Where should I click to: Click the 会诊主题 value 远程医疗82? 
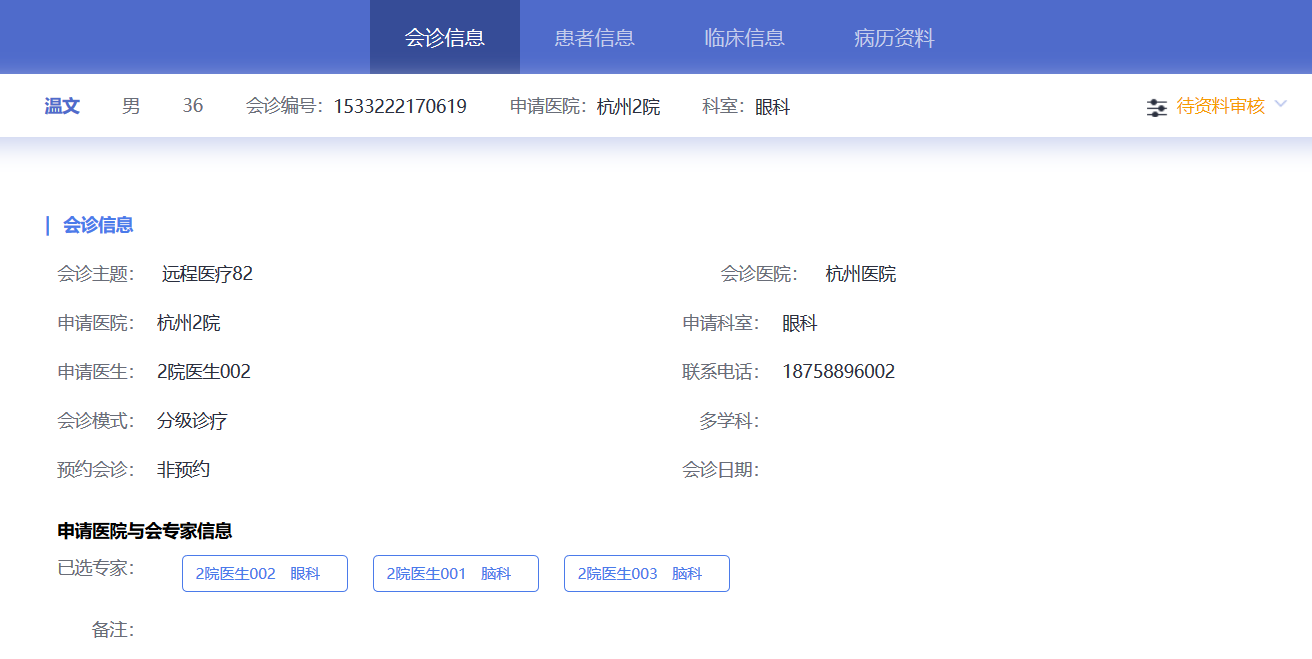click(207, 274)
